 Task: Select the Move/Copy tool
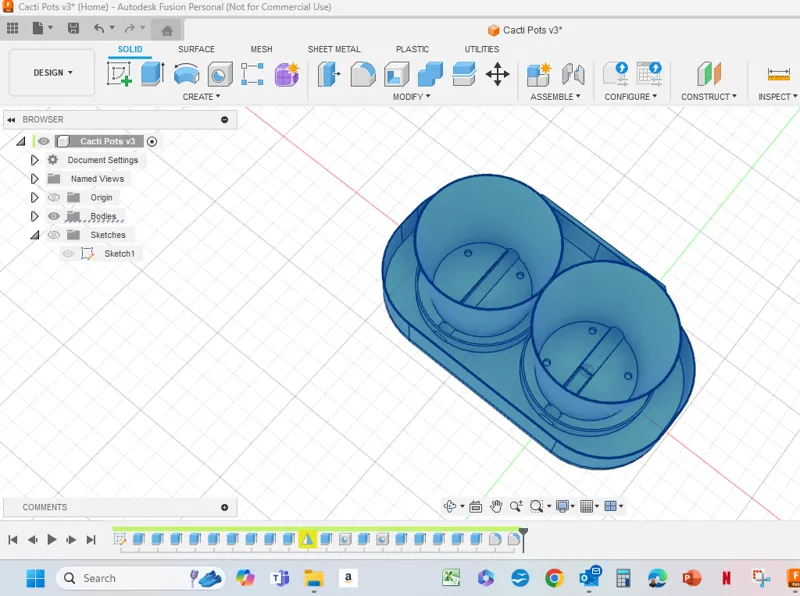(497, 74)
